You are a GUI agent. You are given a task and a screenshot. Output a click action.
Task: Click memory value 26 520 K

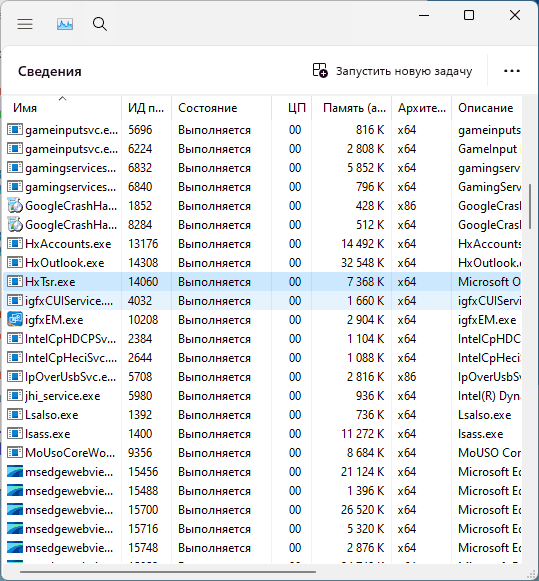(x=363, y=510)
